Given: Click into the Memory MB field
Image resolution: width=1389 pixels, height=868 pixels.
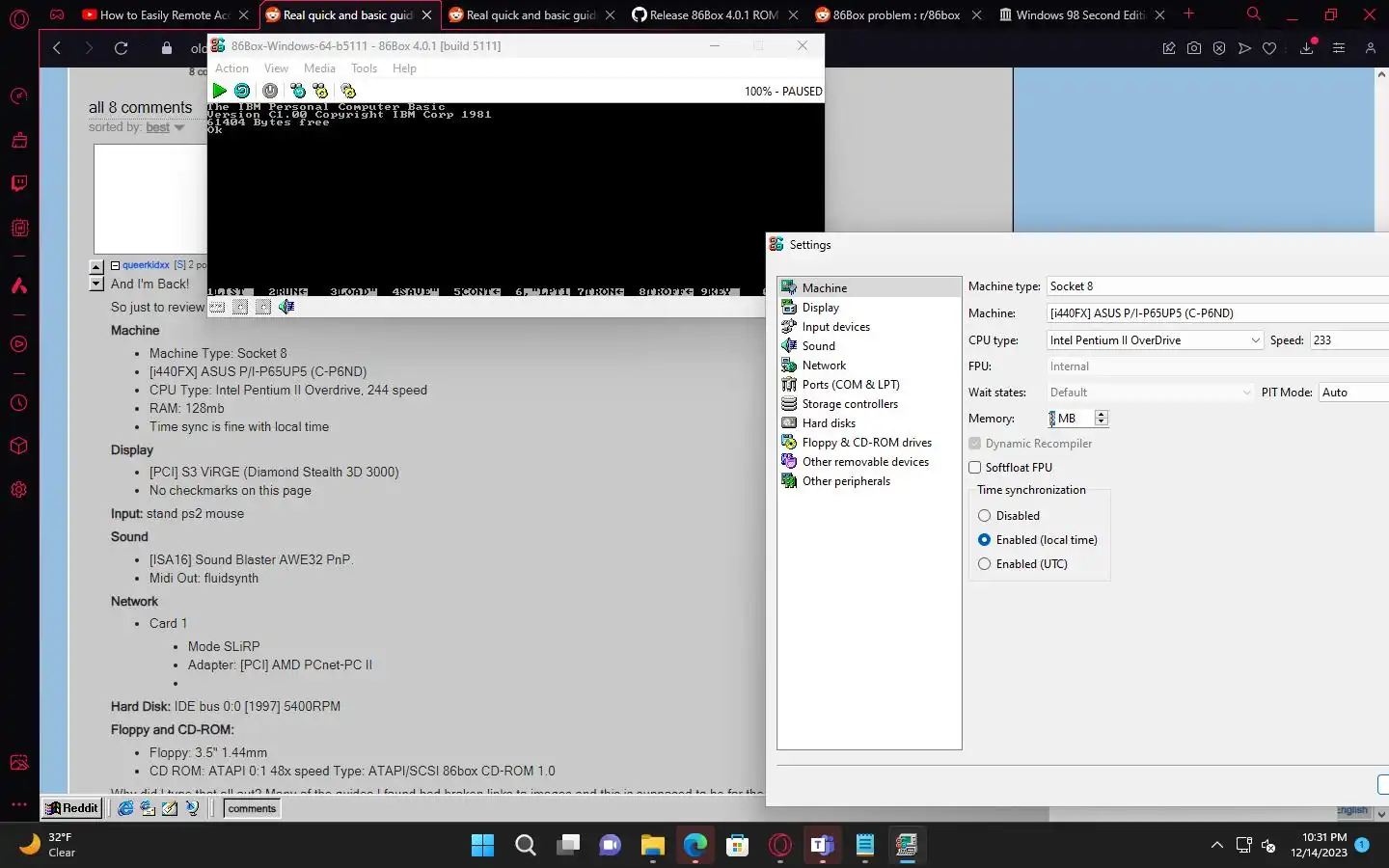Looking at the screenshot, I should click(1072, 419).
